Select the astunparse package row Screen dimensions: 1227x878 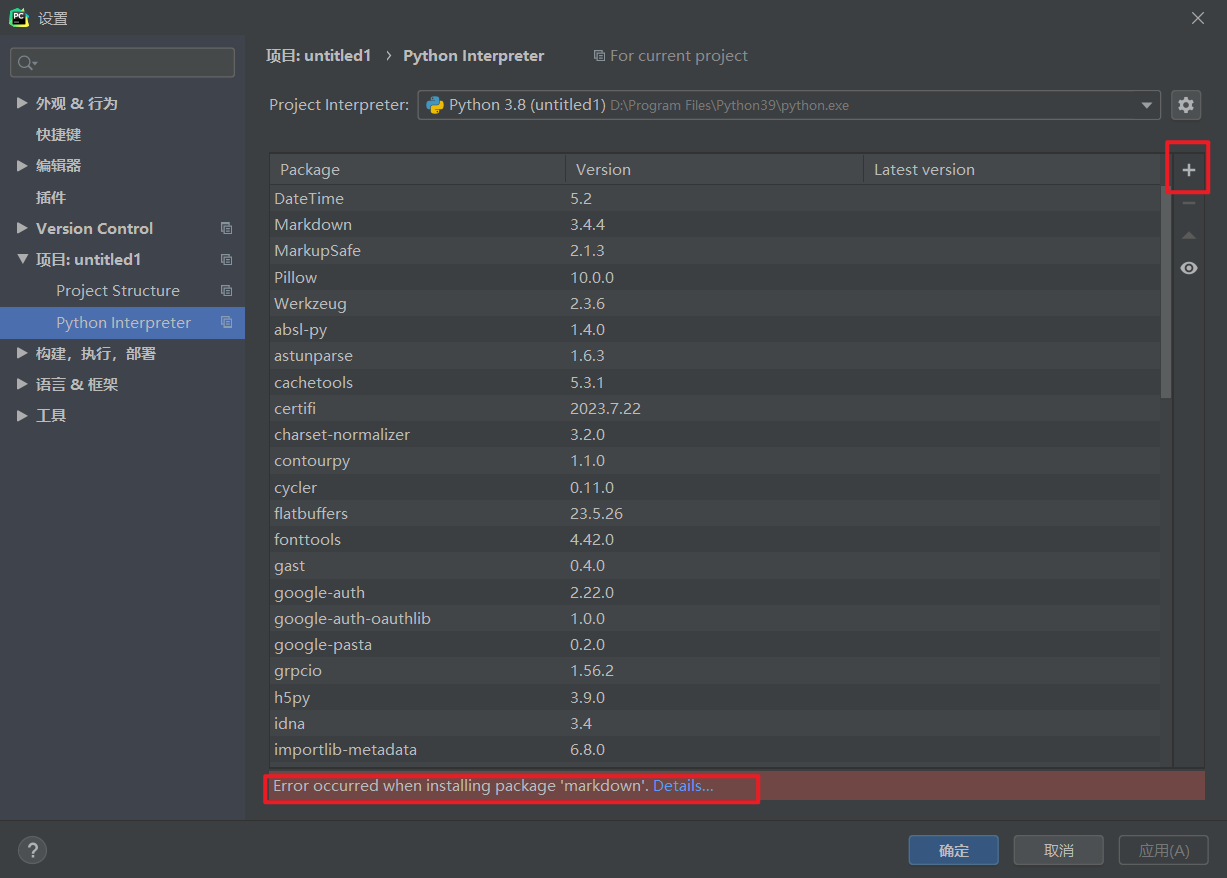pos(715,355)
